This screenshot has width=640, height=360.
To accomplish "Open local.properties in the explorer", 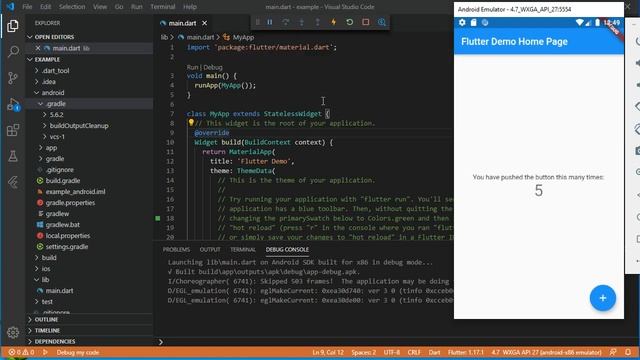I will point(68,236).
